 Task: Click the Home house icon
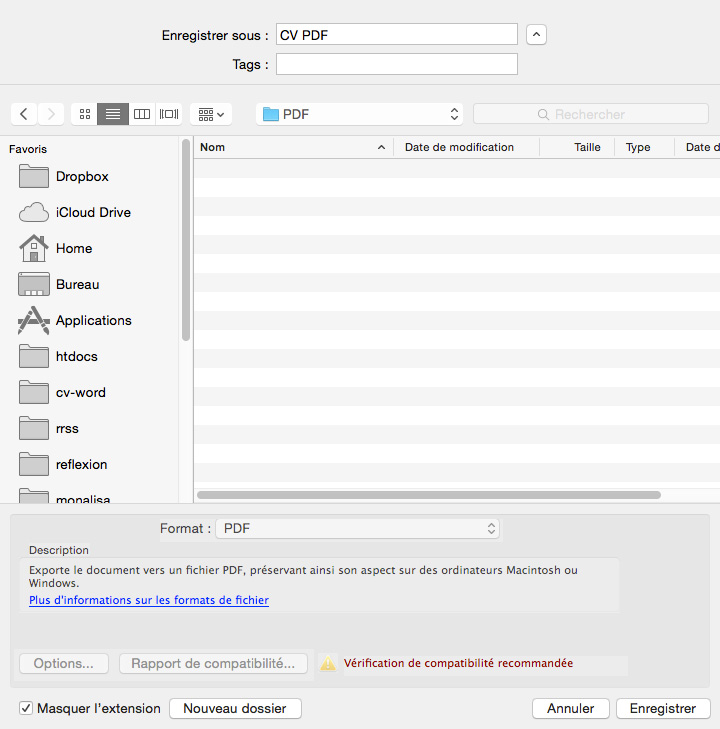click(33, 248)
